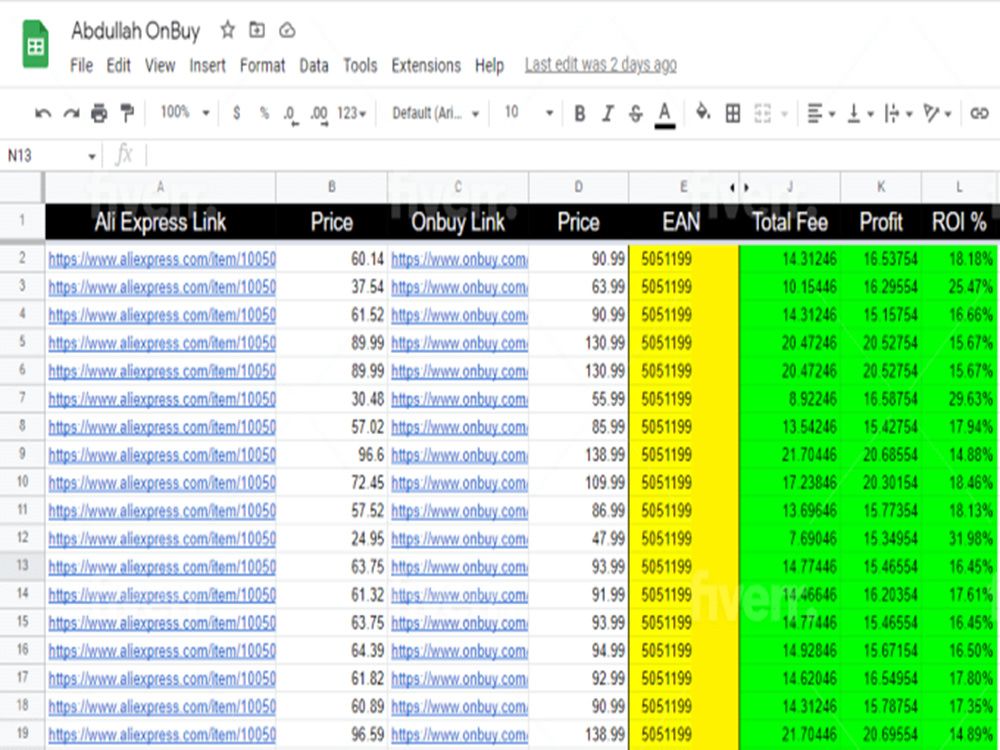Select row 13 header

click(x=22, y=566)
